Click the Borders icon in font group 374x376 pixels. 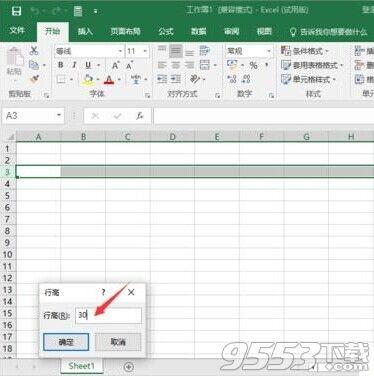(x=61, y=79)
